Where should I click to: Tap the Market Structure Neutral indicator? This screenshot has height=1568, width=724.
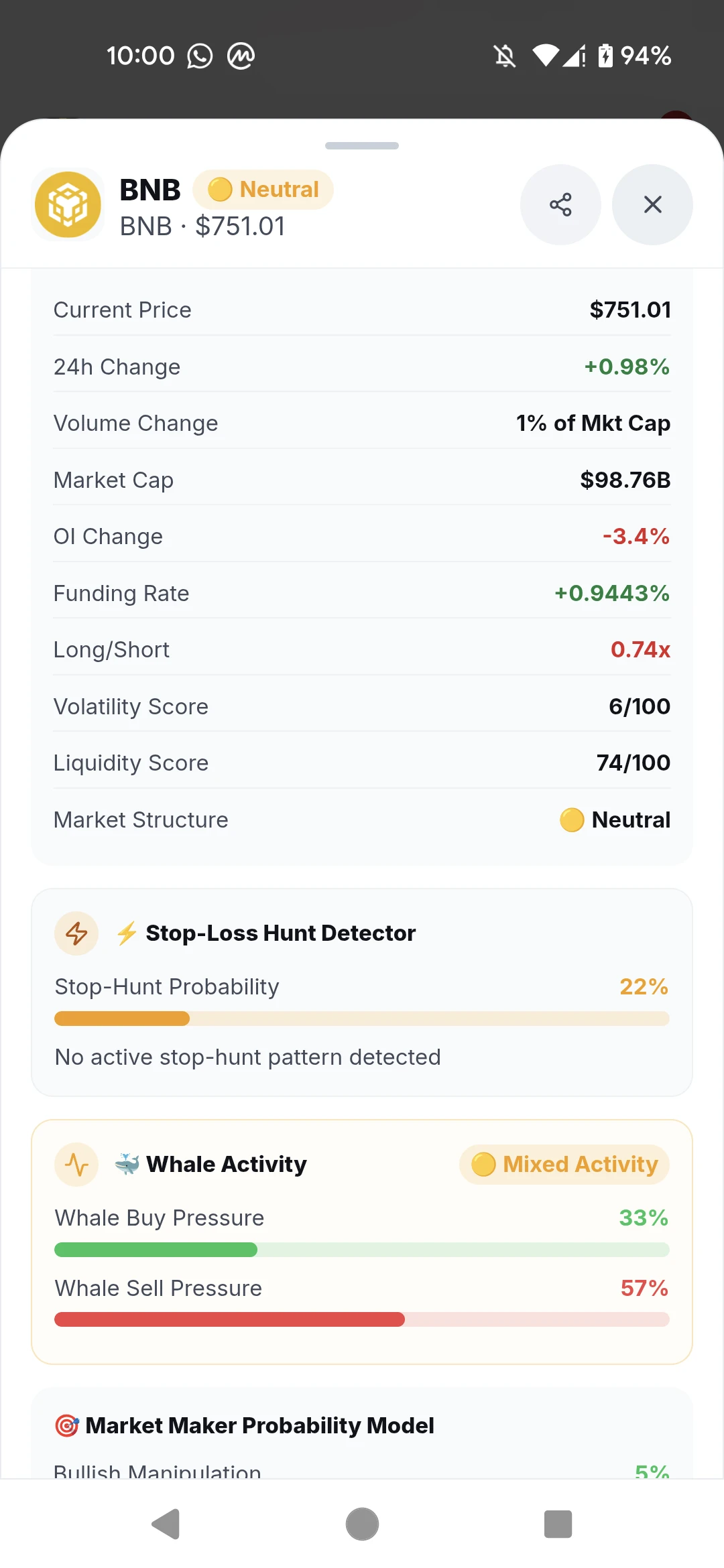click(615, 820)
